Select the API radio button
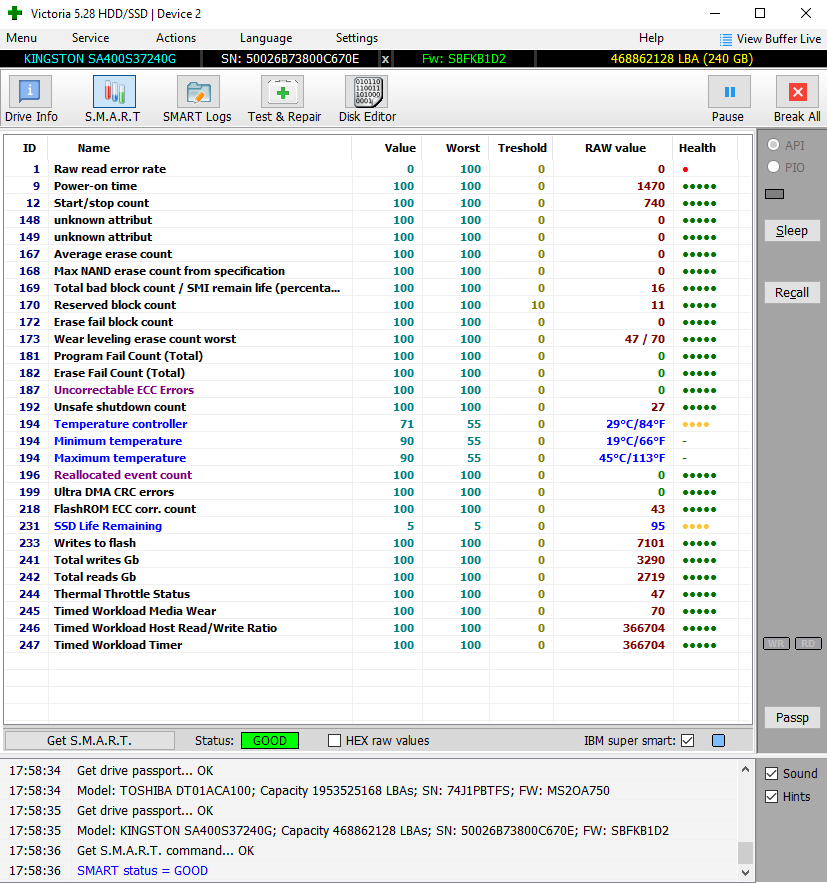Screen dimensions: 827x883 pos(773,145)
